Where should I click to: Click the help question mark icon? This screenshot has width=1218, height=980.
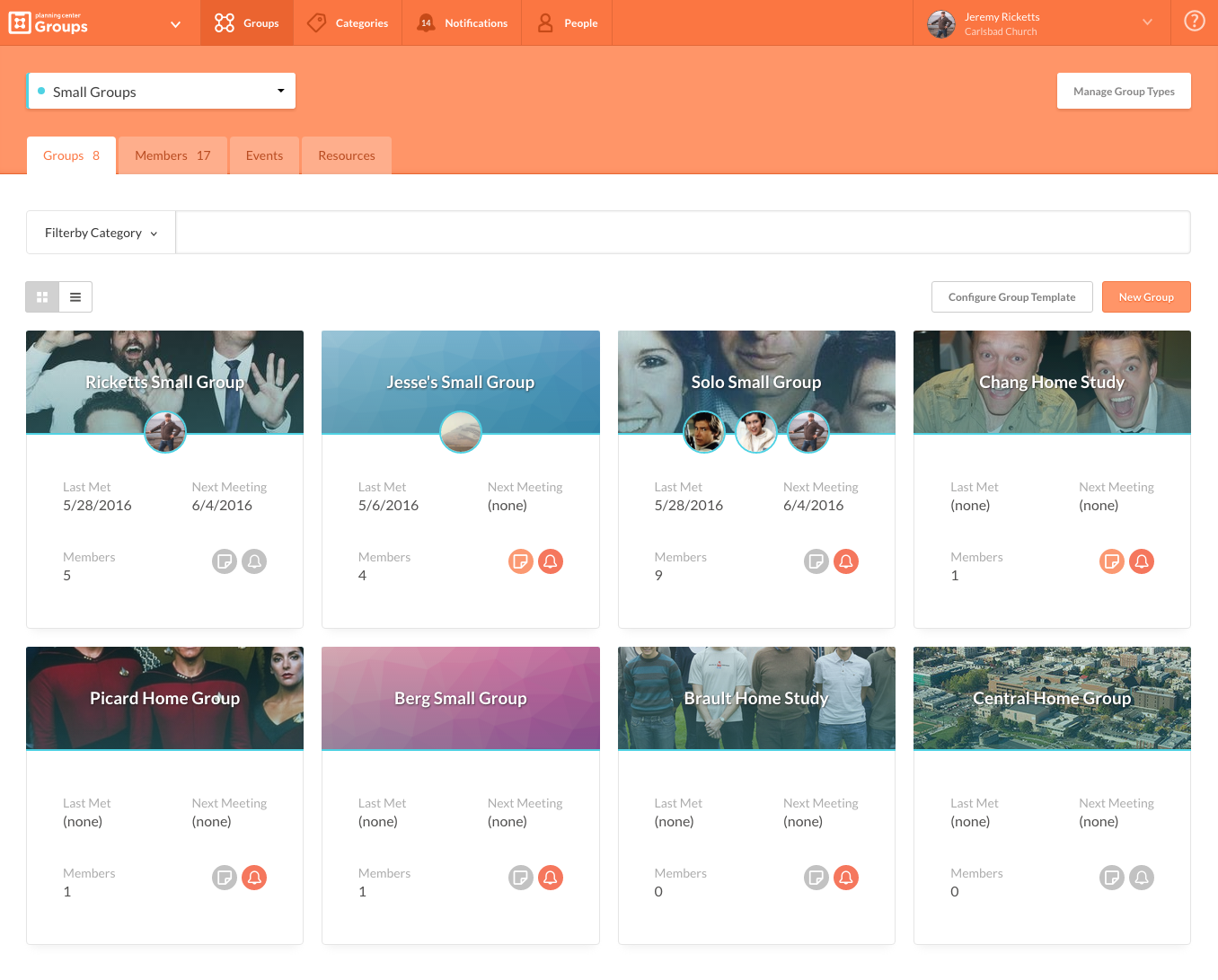pos(1194,20)
